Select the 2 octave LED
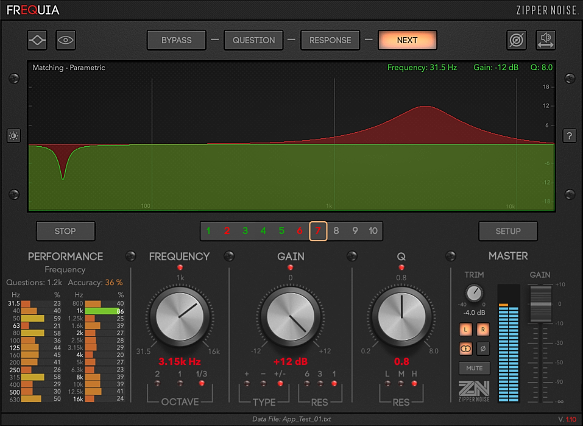 (x=157, y=383)
